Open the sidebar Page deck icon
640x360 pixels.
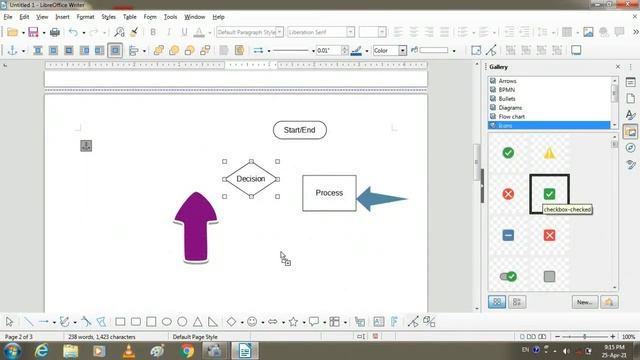coord(631,99)
